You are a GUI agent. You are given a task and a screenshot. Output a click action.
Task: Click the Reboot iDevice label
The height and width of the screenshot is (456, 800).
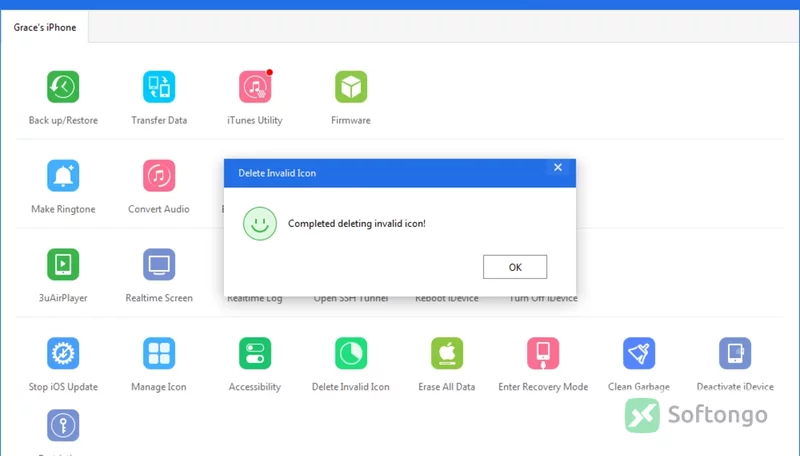pyautogui.click(x=447, y=298)
